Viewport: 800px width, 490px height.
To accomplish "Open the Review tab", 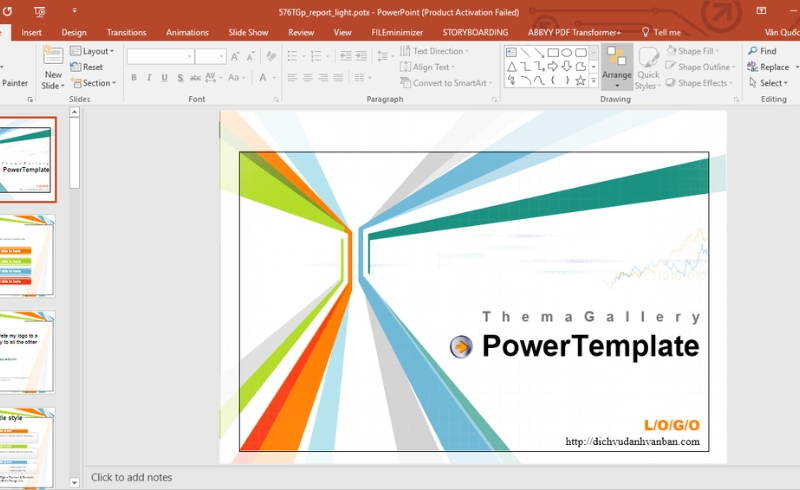I will click(x=301, y=32).
